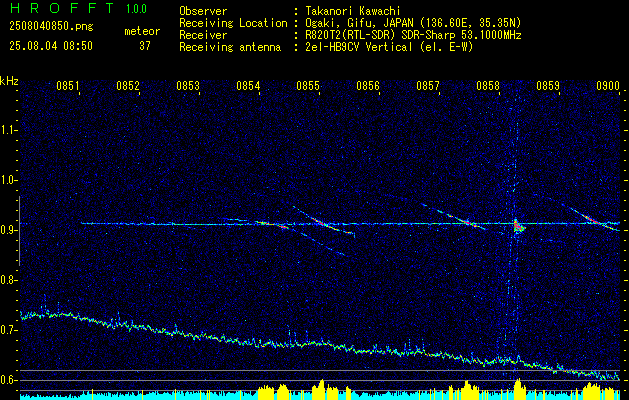The image size is (629, 400).
Task: Click the diagonal echo trail crossing 0855
Action: [323, 220]
